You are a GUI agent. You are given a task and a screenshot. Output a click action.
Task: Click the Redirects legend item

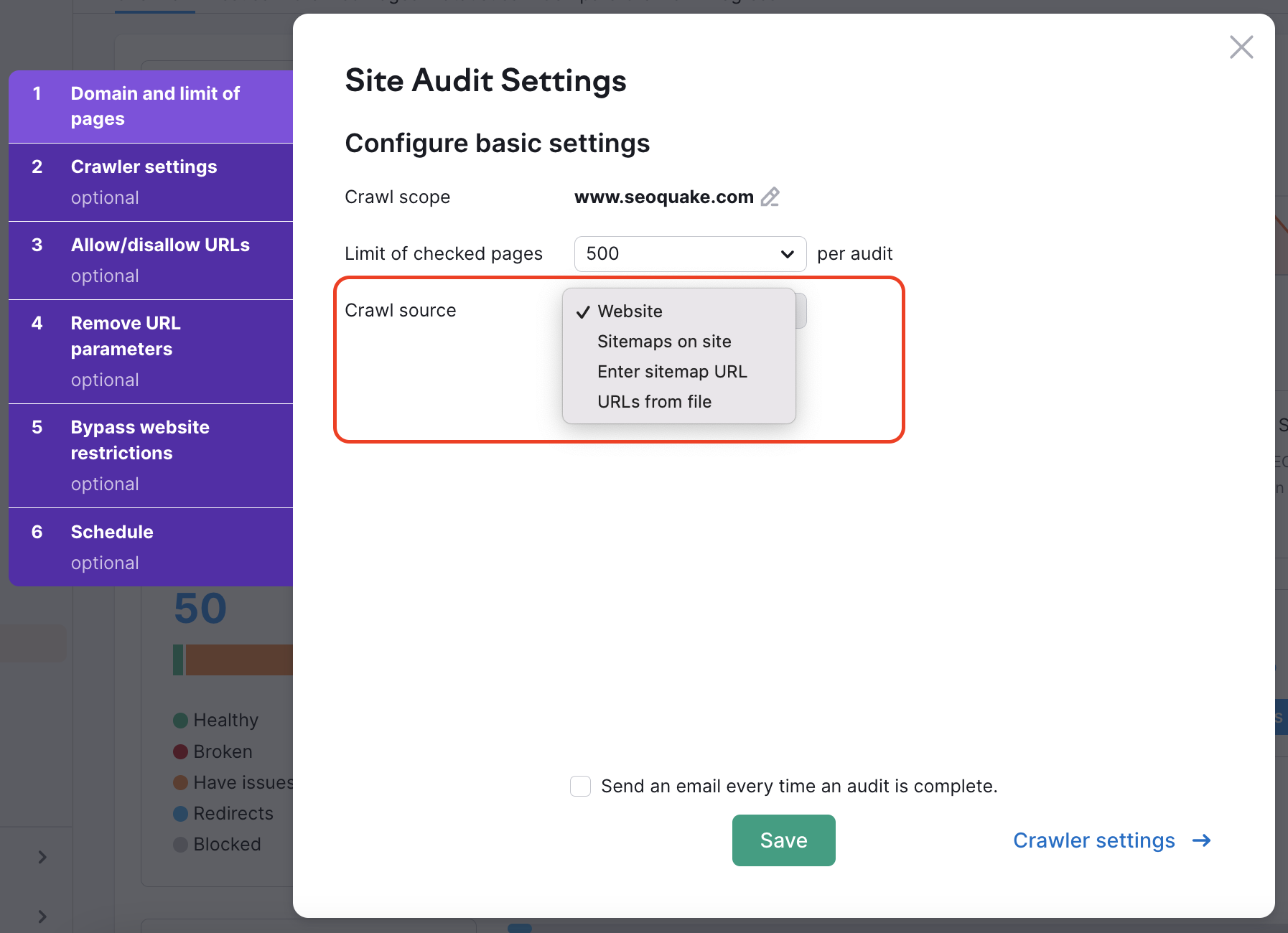click(223, 813)
